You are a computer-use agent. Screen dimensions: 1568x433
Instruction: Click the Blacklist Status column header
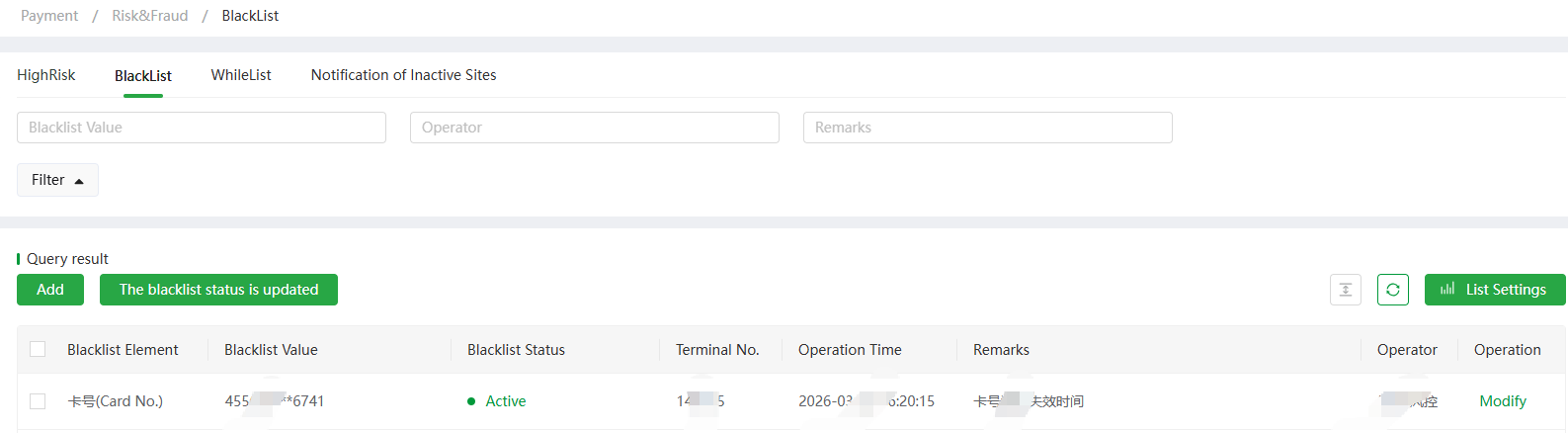[x=516, y=350]
